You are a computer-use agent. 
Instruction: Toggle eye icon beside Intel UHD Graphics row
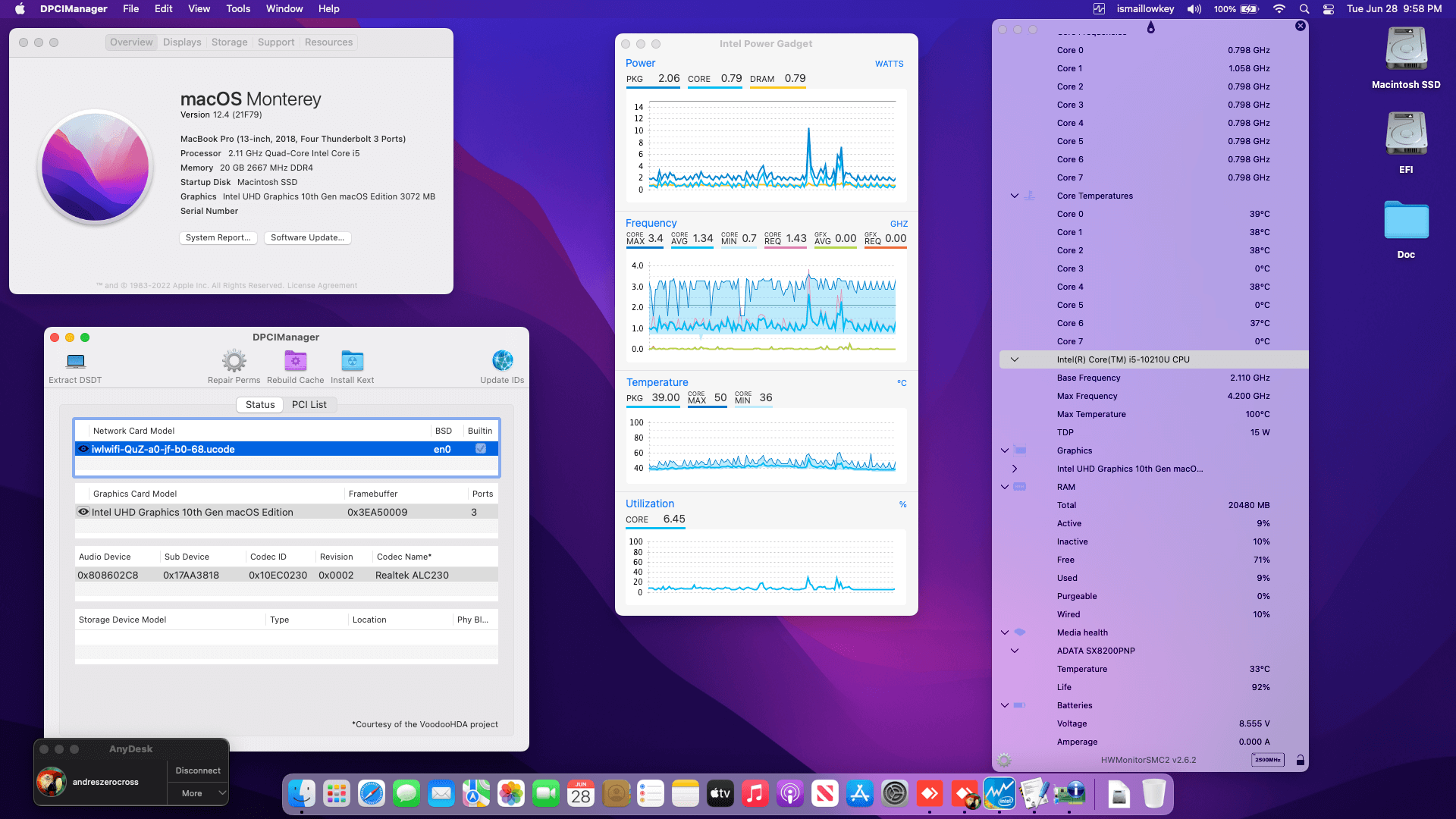83,512
